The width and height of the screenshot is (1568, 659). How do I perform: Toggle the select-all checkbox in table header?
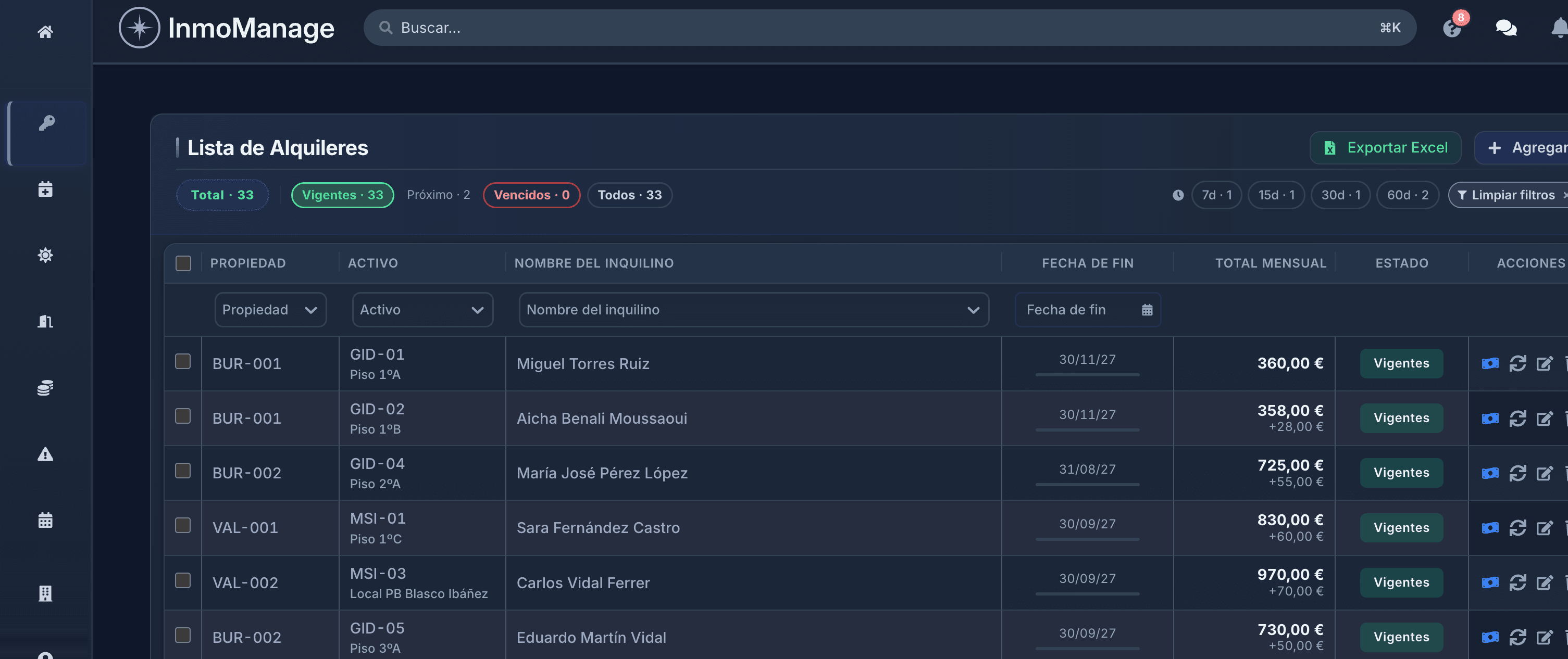[x=183, y=263]
